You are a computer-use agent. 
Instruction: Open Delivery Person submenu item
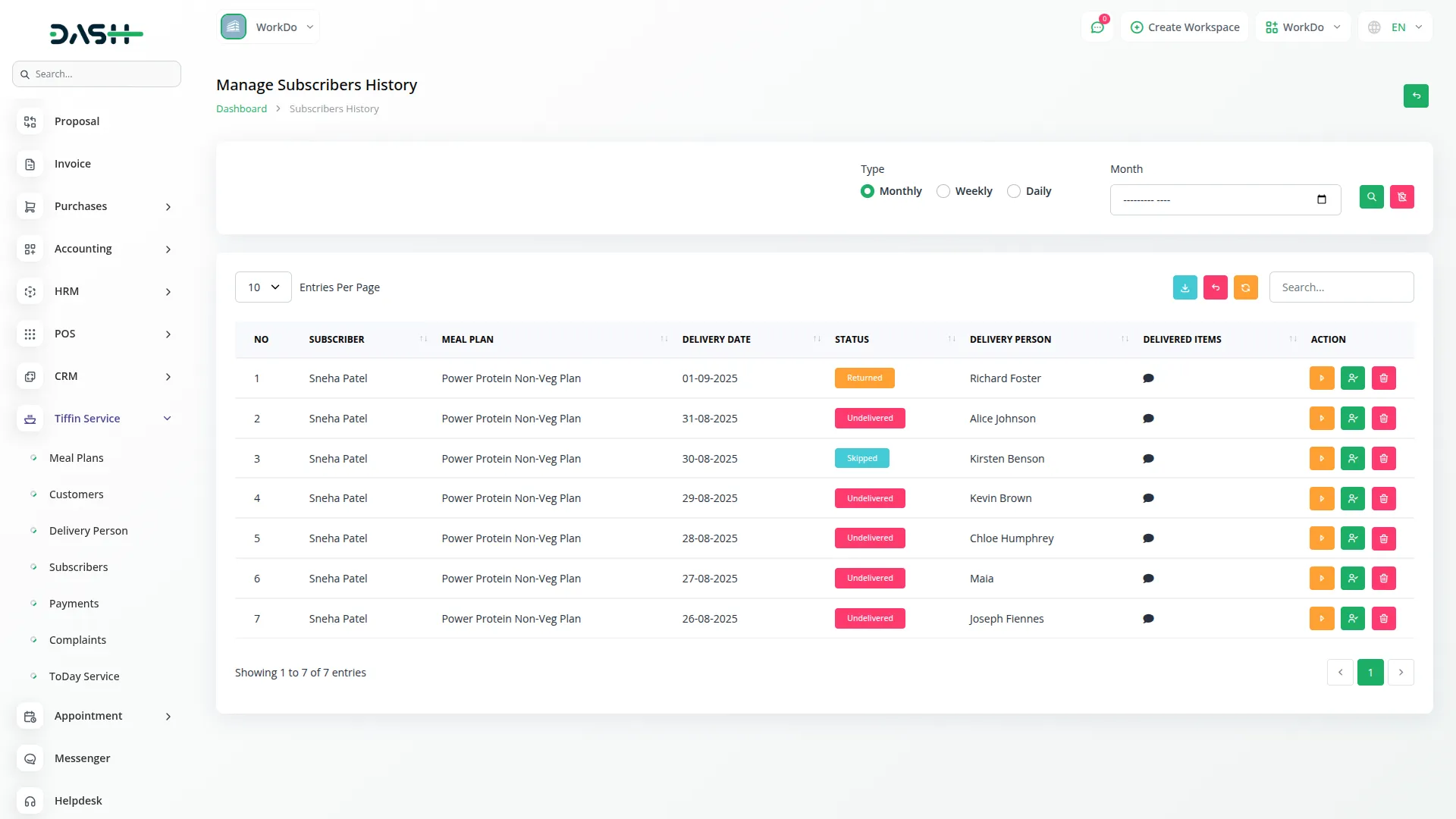(x=88, y=531)
